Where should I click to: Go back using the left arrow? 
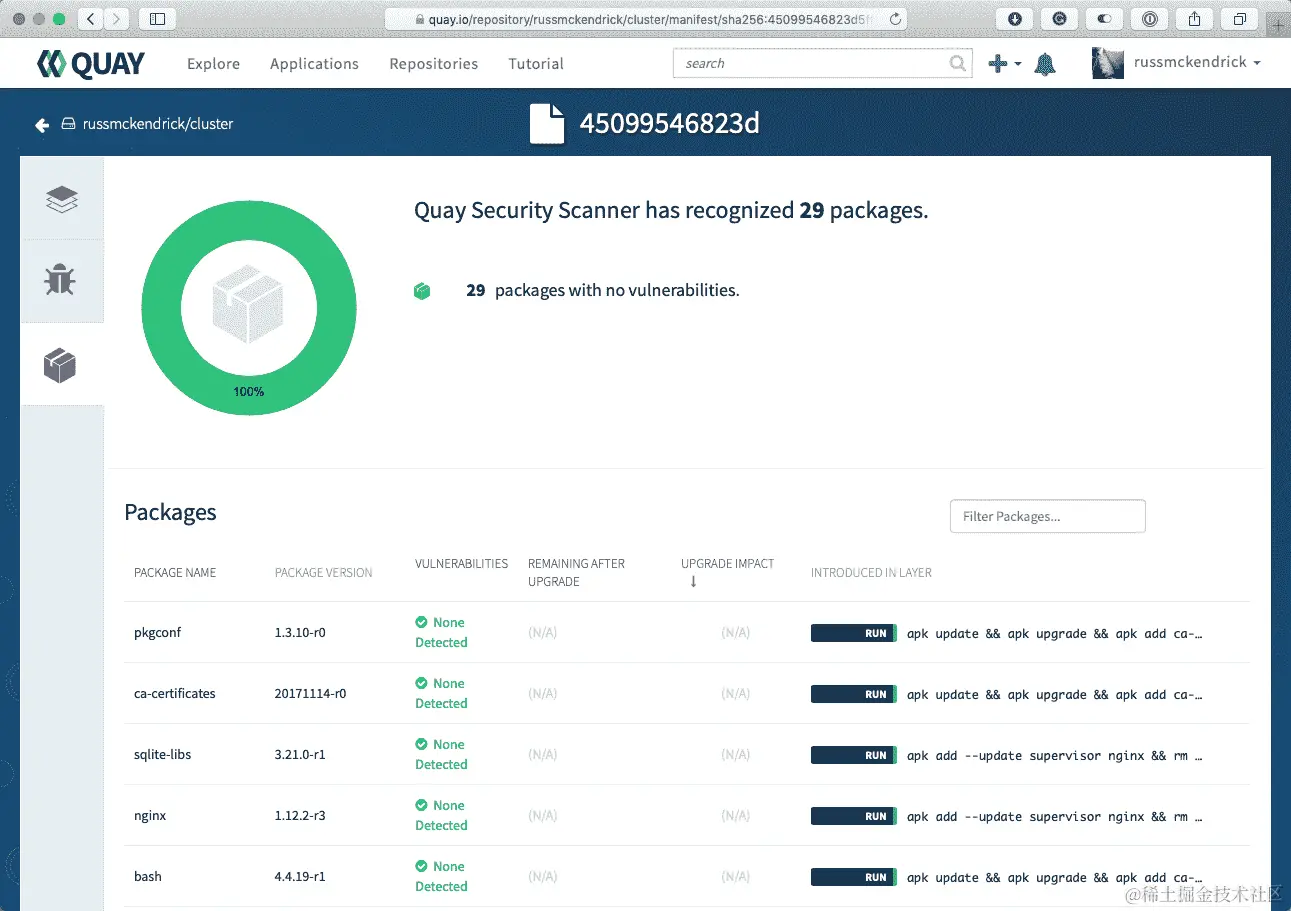click(42, 125)
